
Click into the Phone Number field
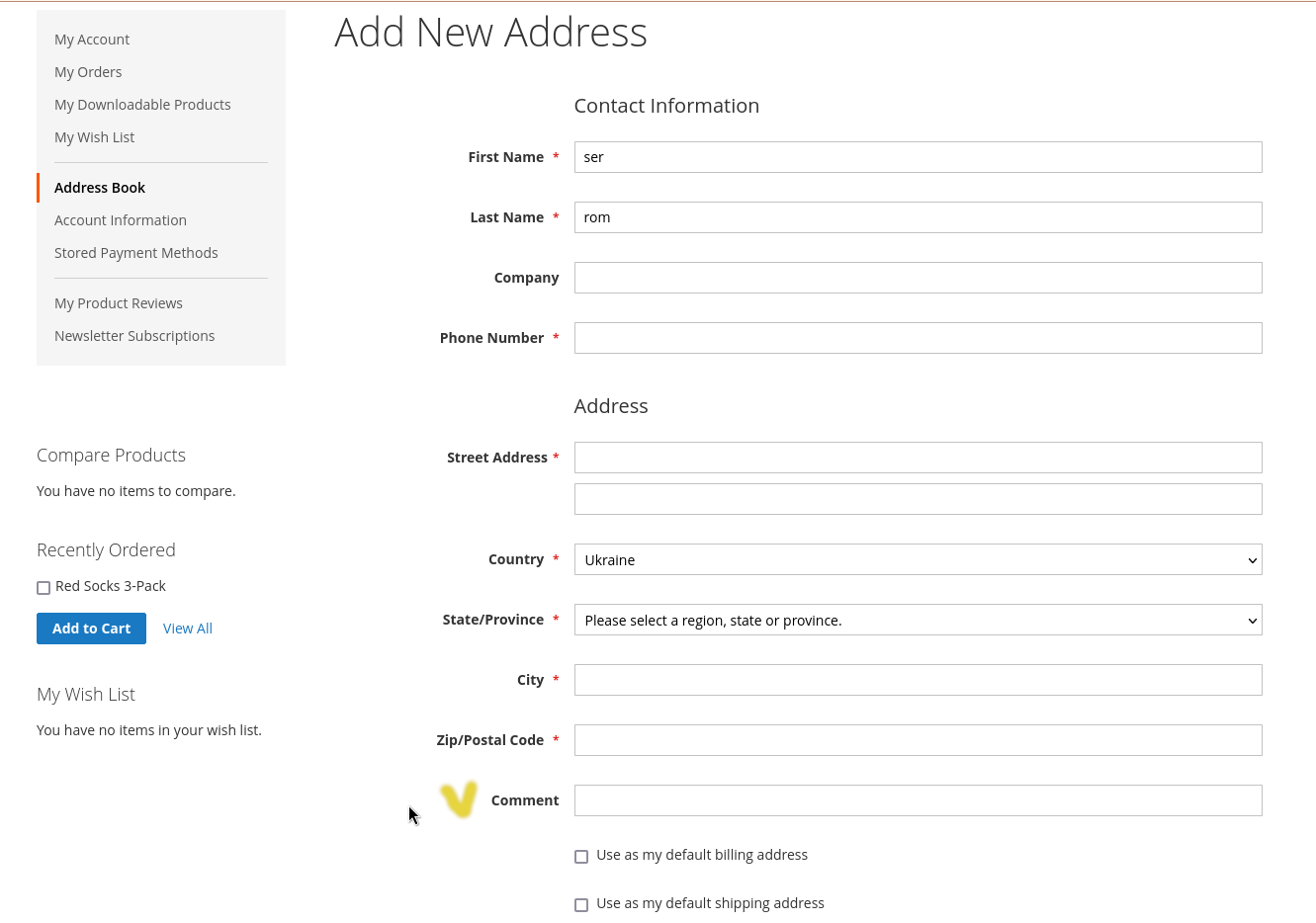coord(917,338)
